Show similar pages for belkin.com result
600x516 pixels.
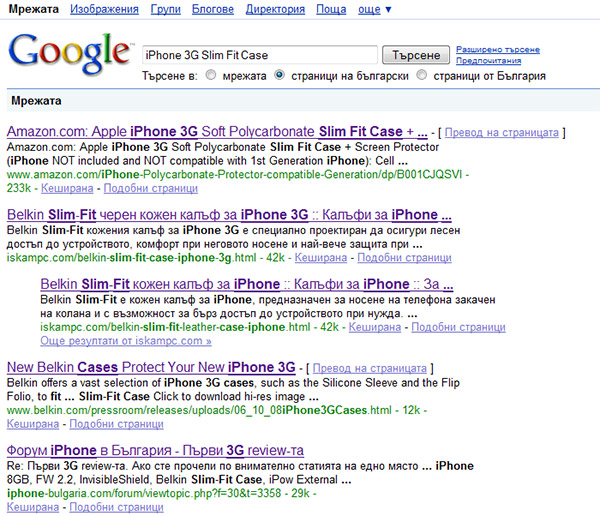(116, 424)
